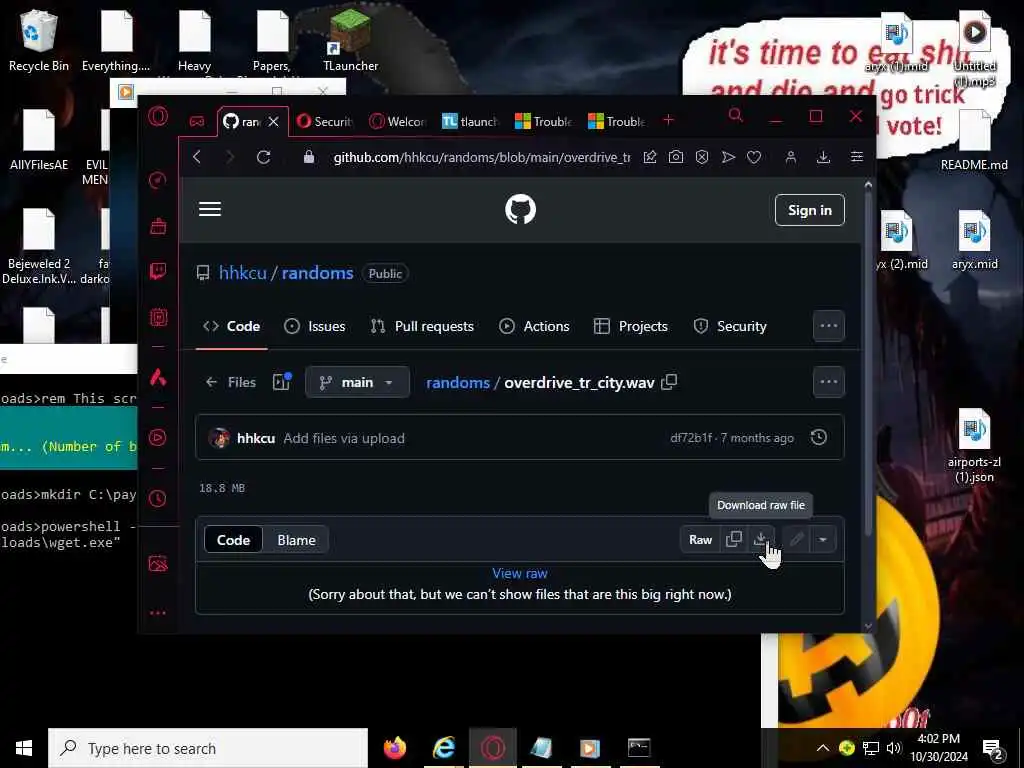Open the Pull requests tab
Screen dimensions: 1024x768
pyautogui.click(x=422, y=326)
